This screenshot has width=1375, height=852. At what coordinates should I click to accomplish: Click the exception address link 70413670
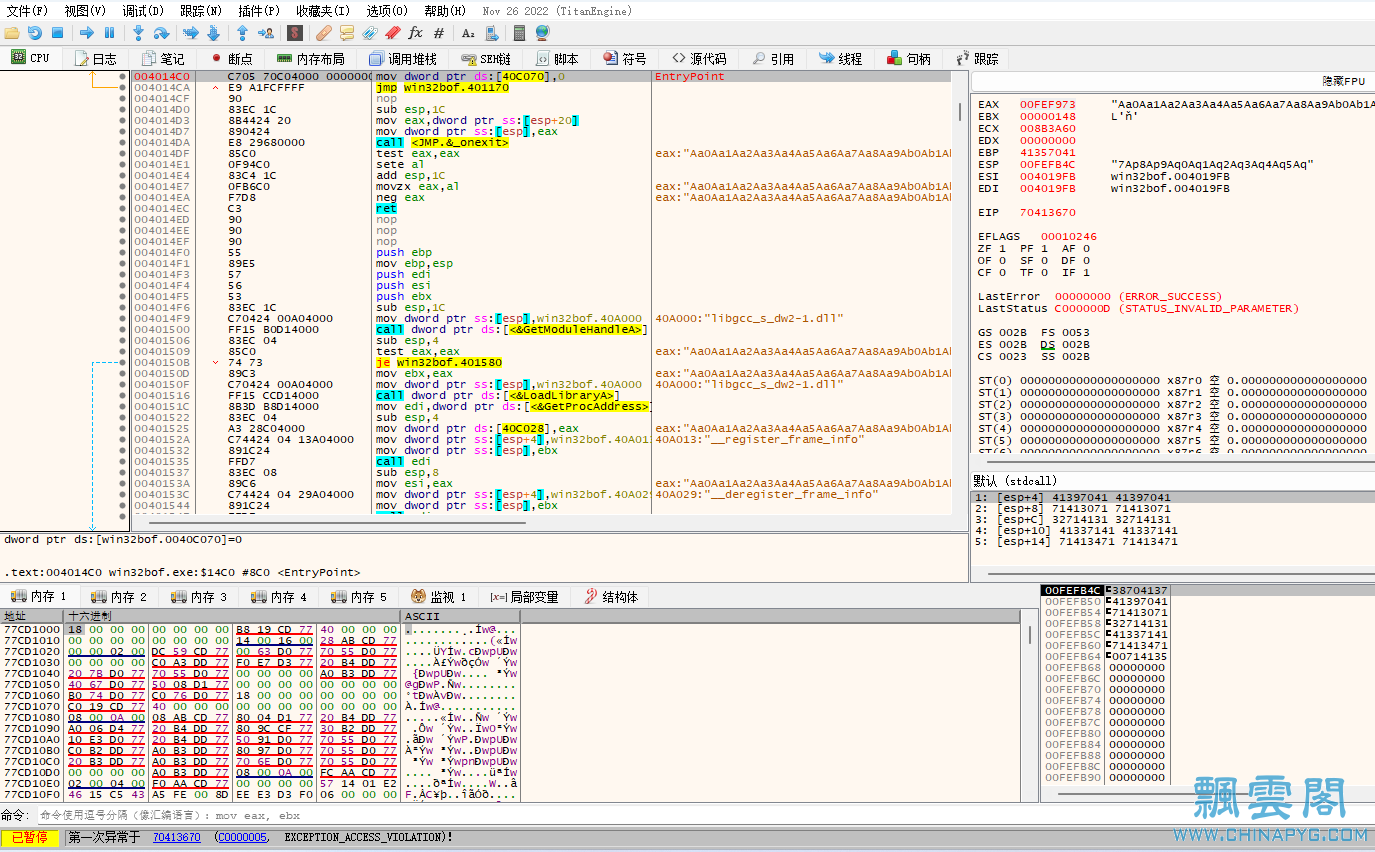pos(176,837)
